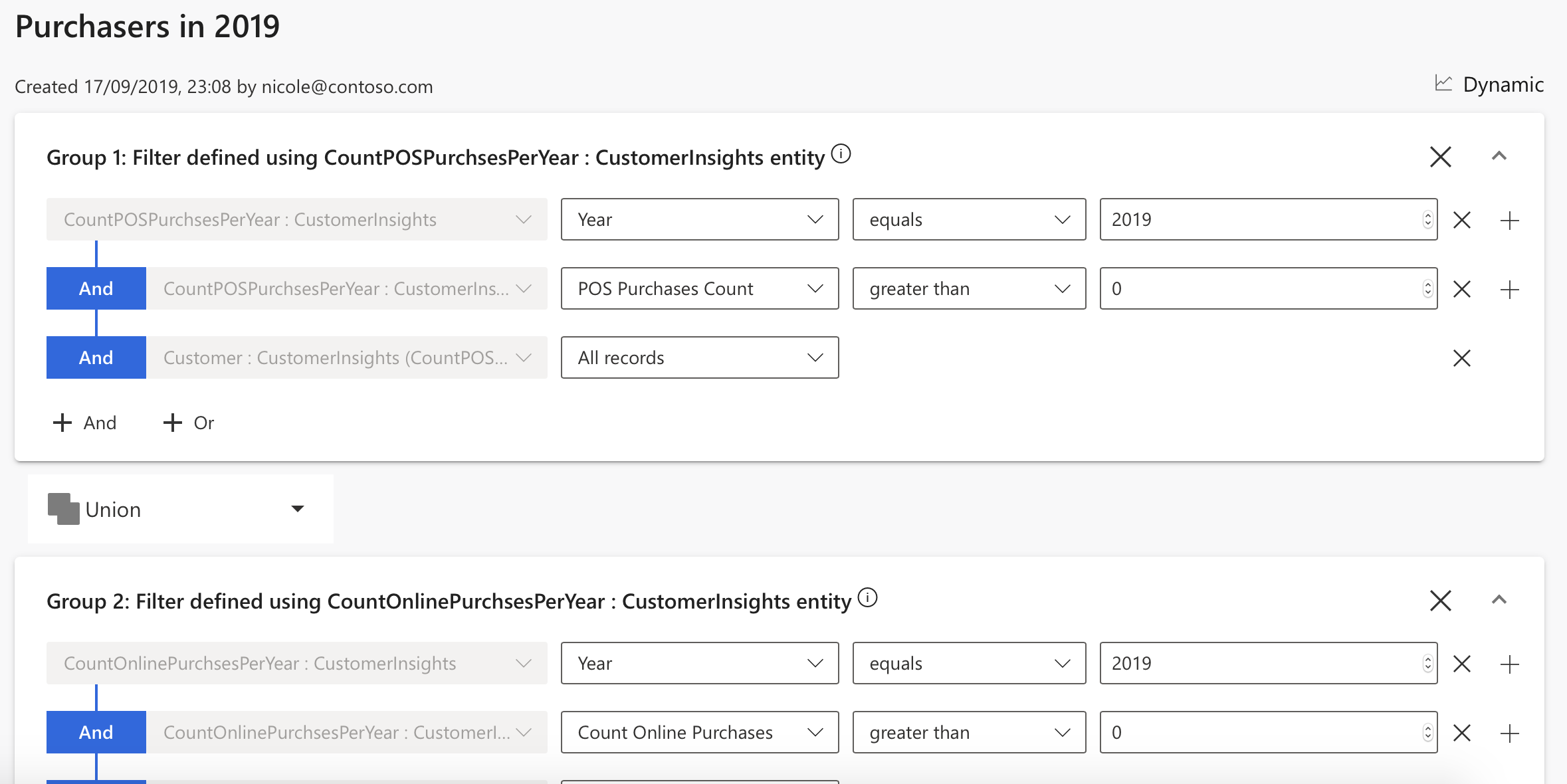Remove Group 1 with the X icon
1567x784 pixels.
point(1440,157)
